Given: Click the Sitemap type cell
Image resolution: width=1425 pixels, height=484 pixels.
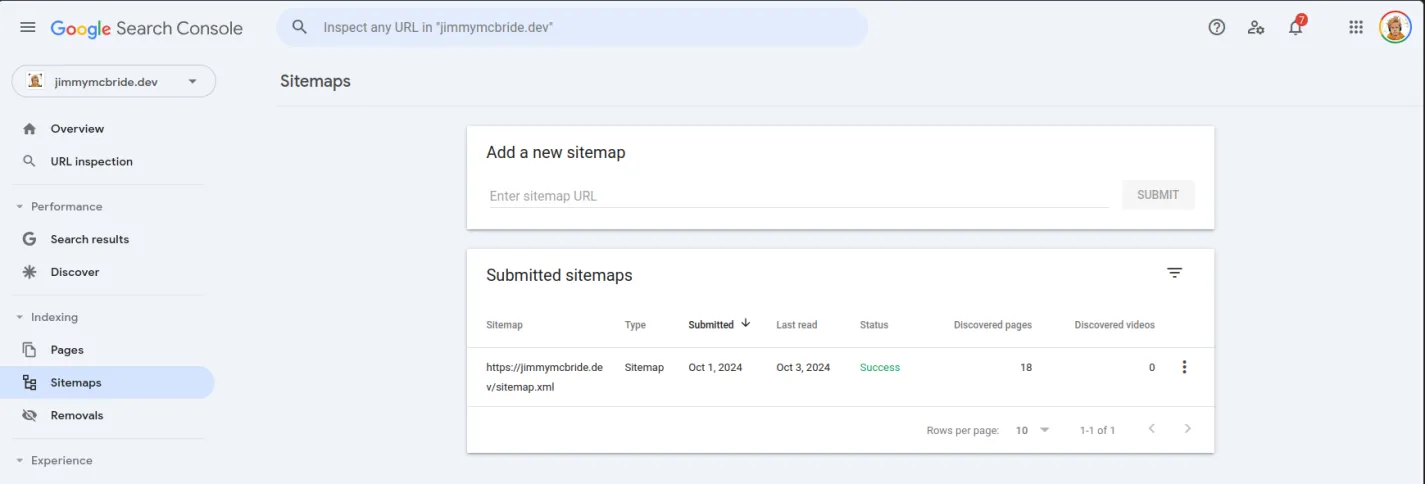Looking at the screenshot, I should 644,367.
